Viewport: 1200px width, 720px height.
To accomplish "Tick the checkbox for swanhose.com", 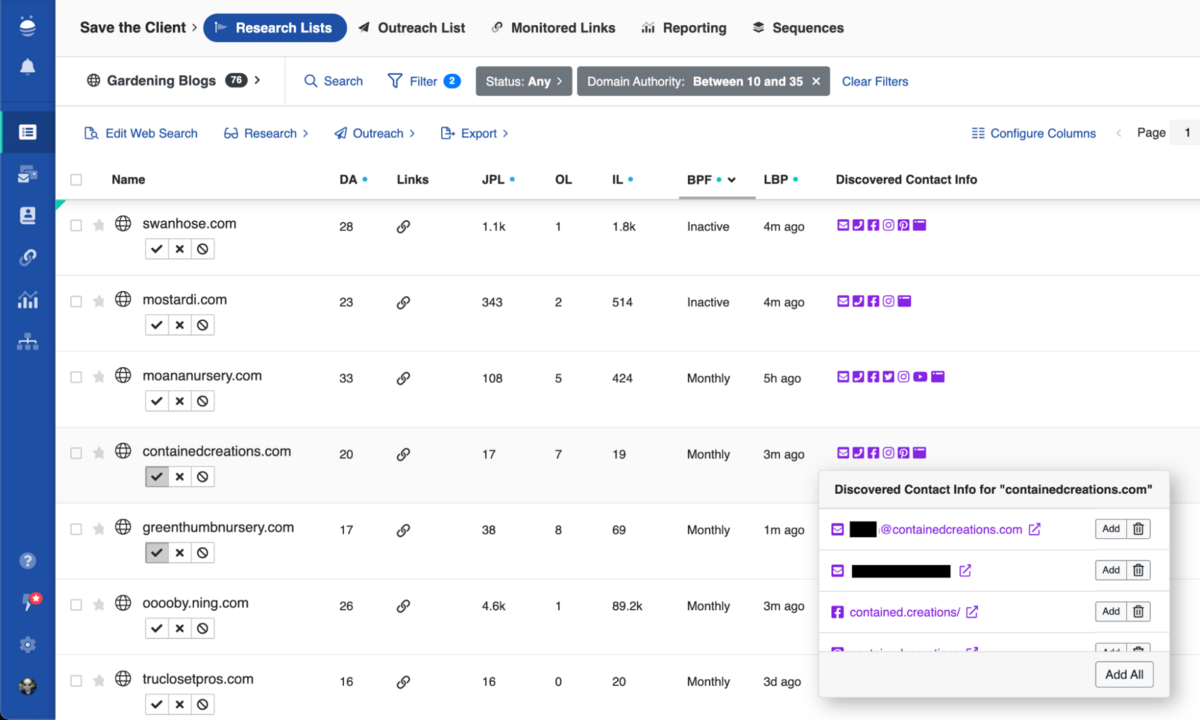I will (x=76, y=226).
